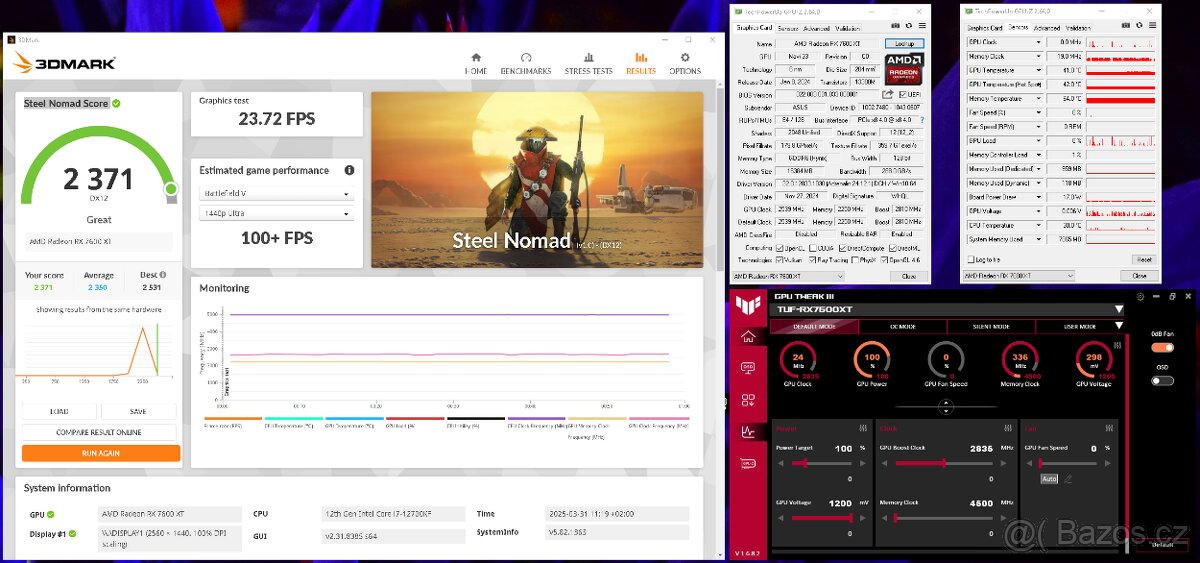The width and height of the screenshot is (1200, 563).
Task: Click the gauge layout icon beside GPU Voltage dial
Action: click(x=1118, y=345)
